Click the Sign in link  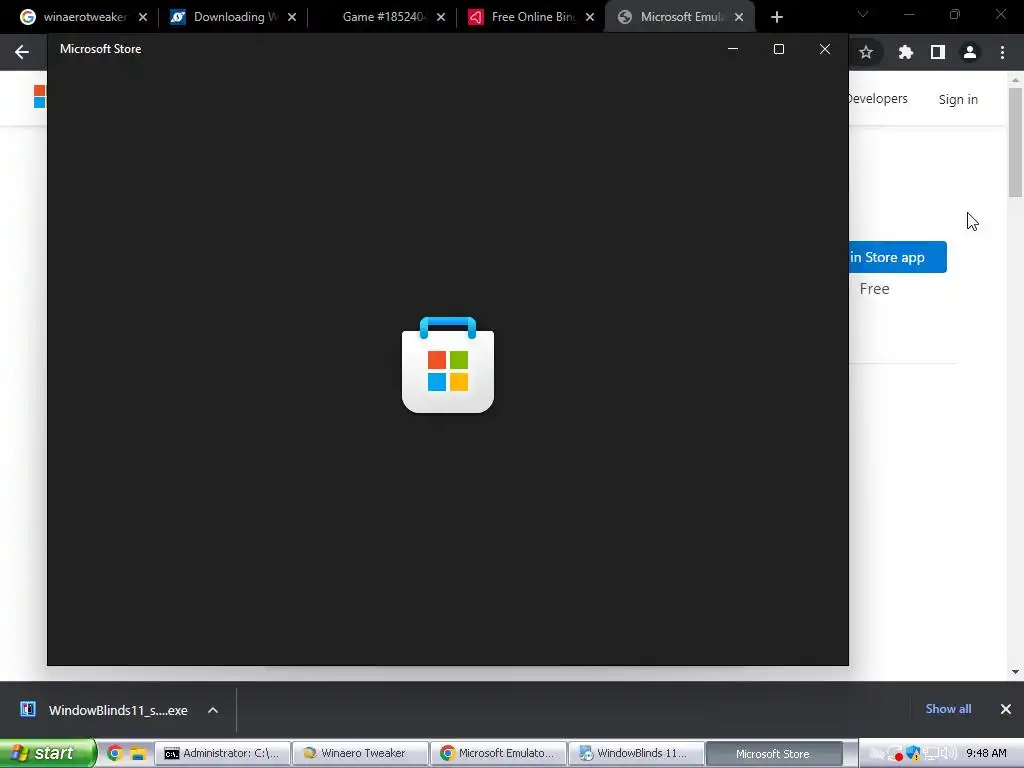coord(958,99)
